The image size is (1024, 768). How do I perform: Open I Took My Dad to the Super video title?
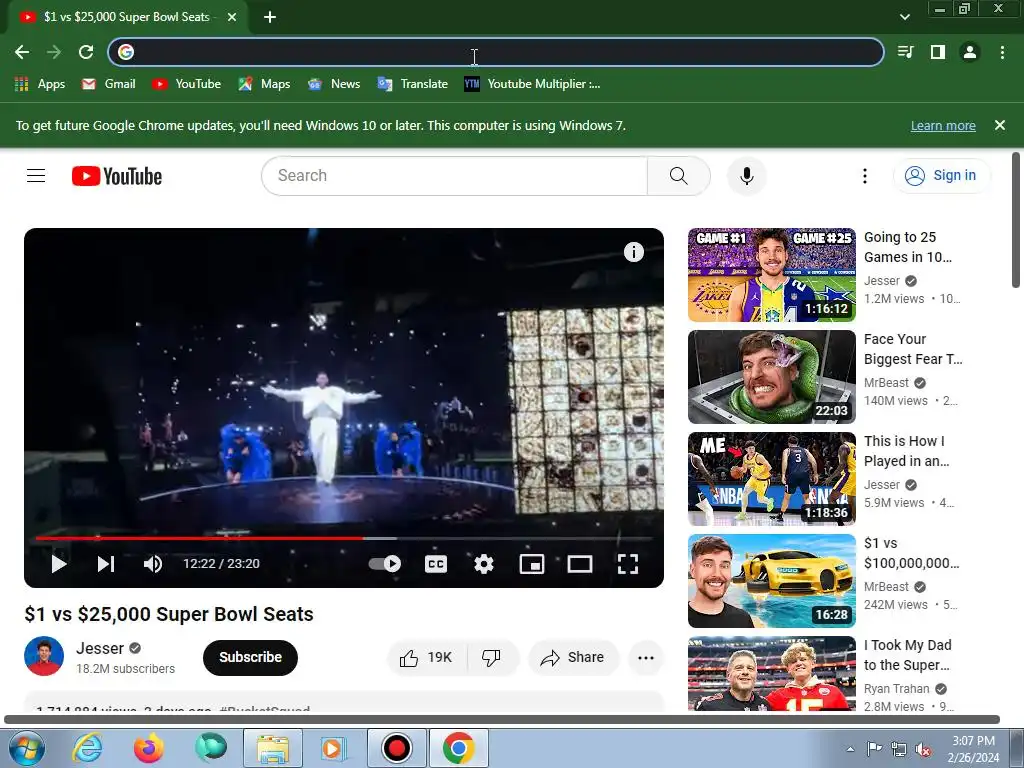click(x=907, y=655)
